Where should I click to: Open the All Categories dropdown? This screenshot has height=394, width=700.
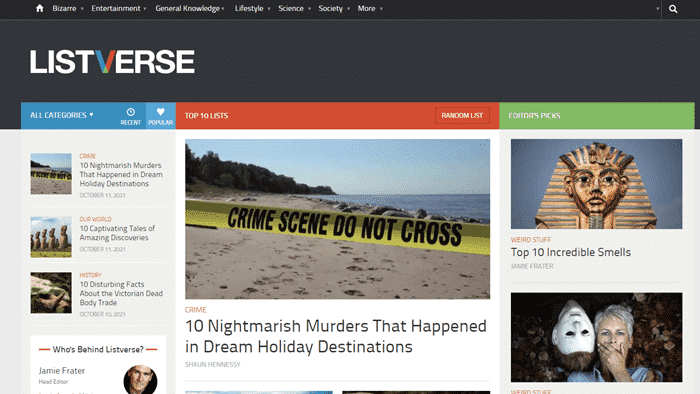pyautogui.click(x=62, y=115)
